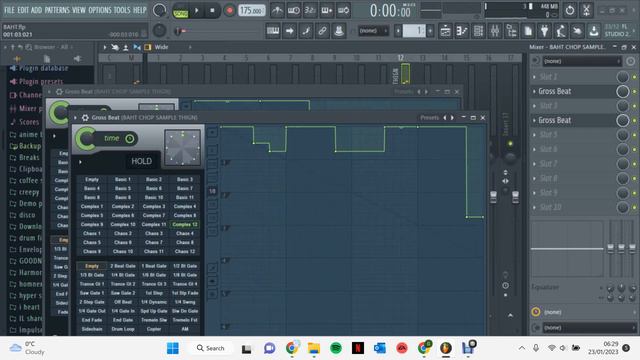Open Netflix from the taskbar
640x360 pixels.
pos(358,348)
